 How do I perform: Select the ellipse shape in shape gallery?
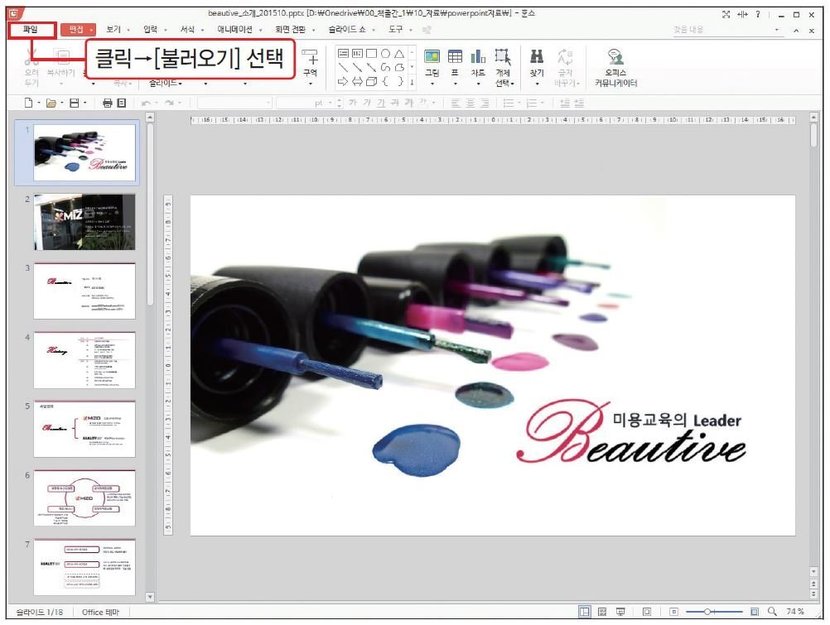click(385, 53)
